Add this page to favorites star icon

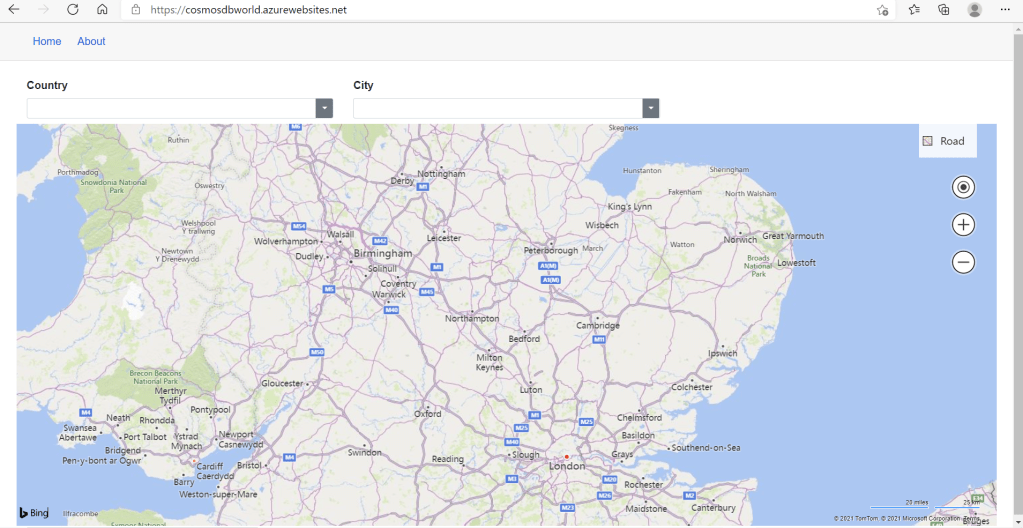(x=882, y=10)
